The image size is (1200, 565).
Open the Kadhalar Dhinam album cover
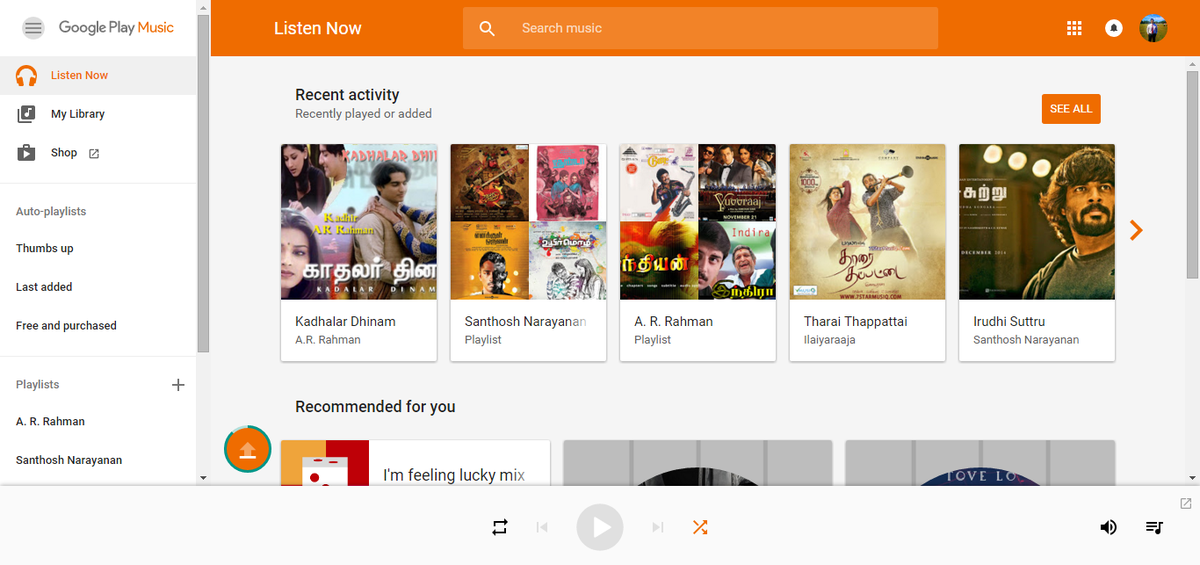(x=359, y=222)
